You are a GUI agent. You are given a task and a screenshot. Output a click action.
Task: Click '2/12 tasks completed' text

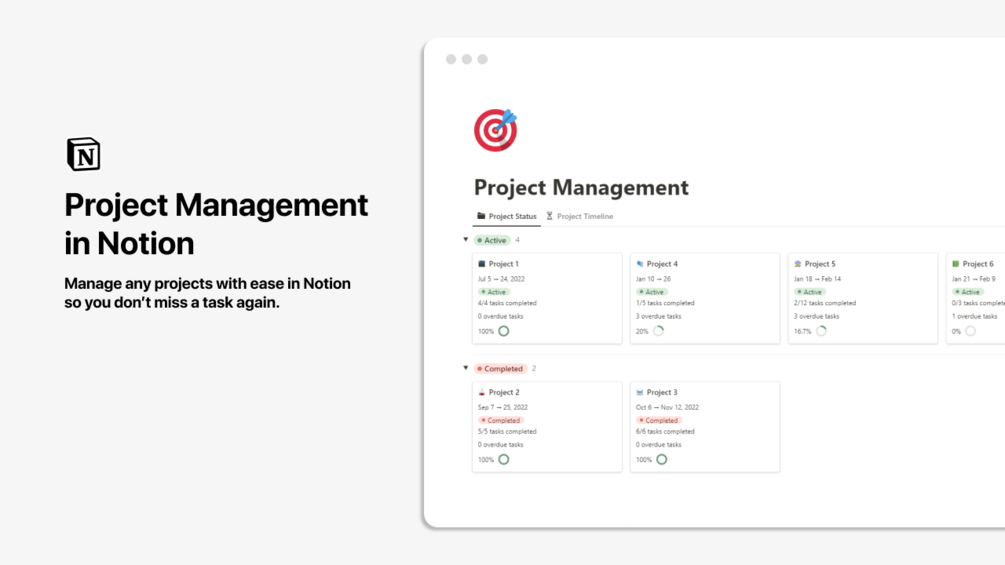point(825,303)
